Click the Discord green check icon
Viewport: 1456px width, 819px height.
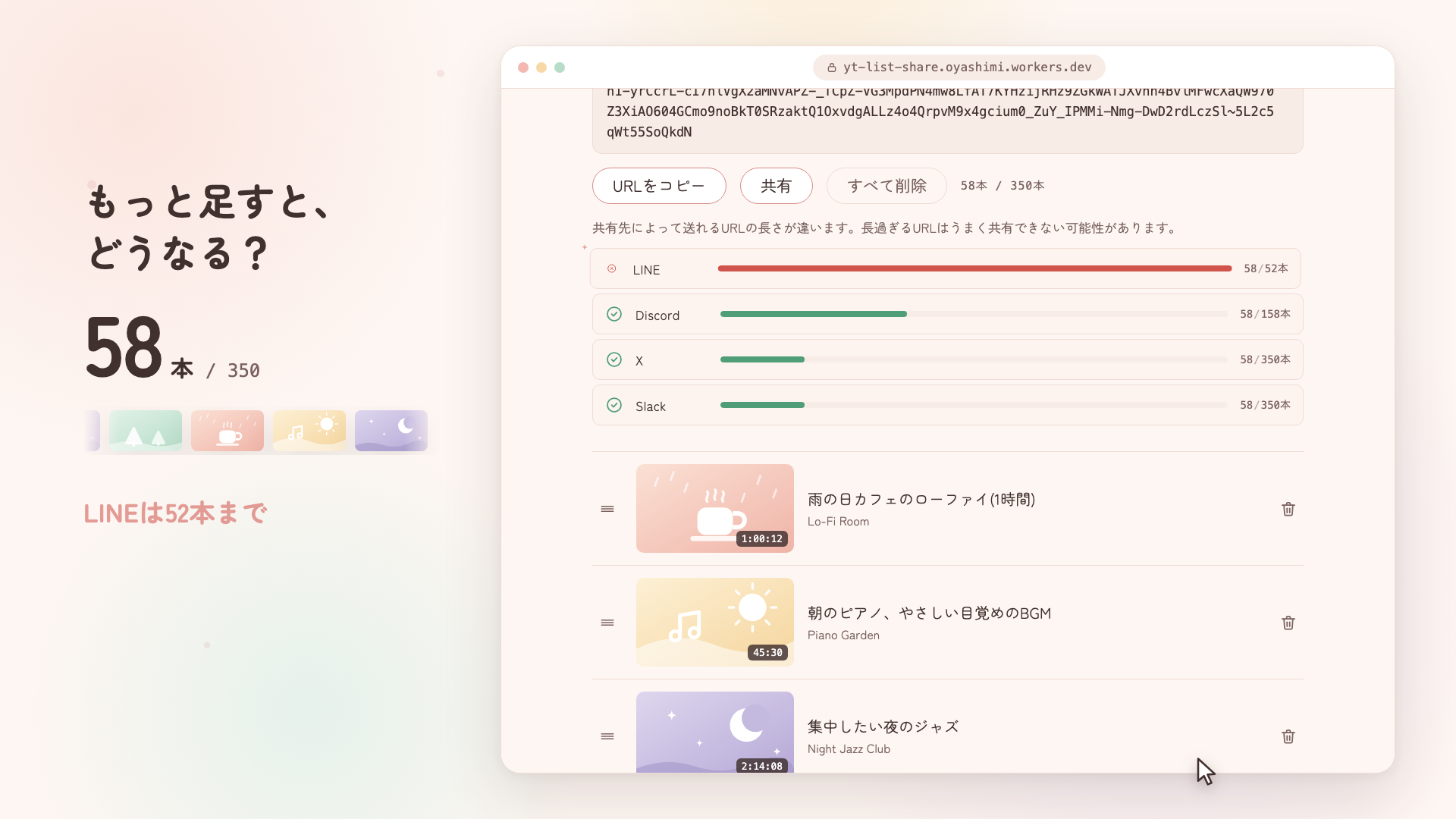click(x=614, y=314)
